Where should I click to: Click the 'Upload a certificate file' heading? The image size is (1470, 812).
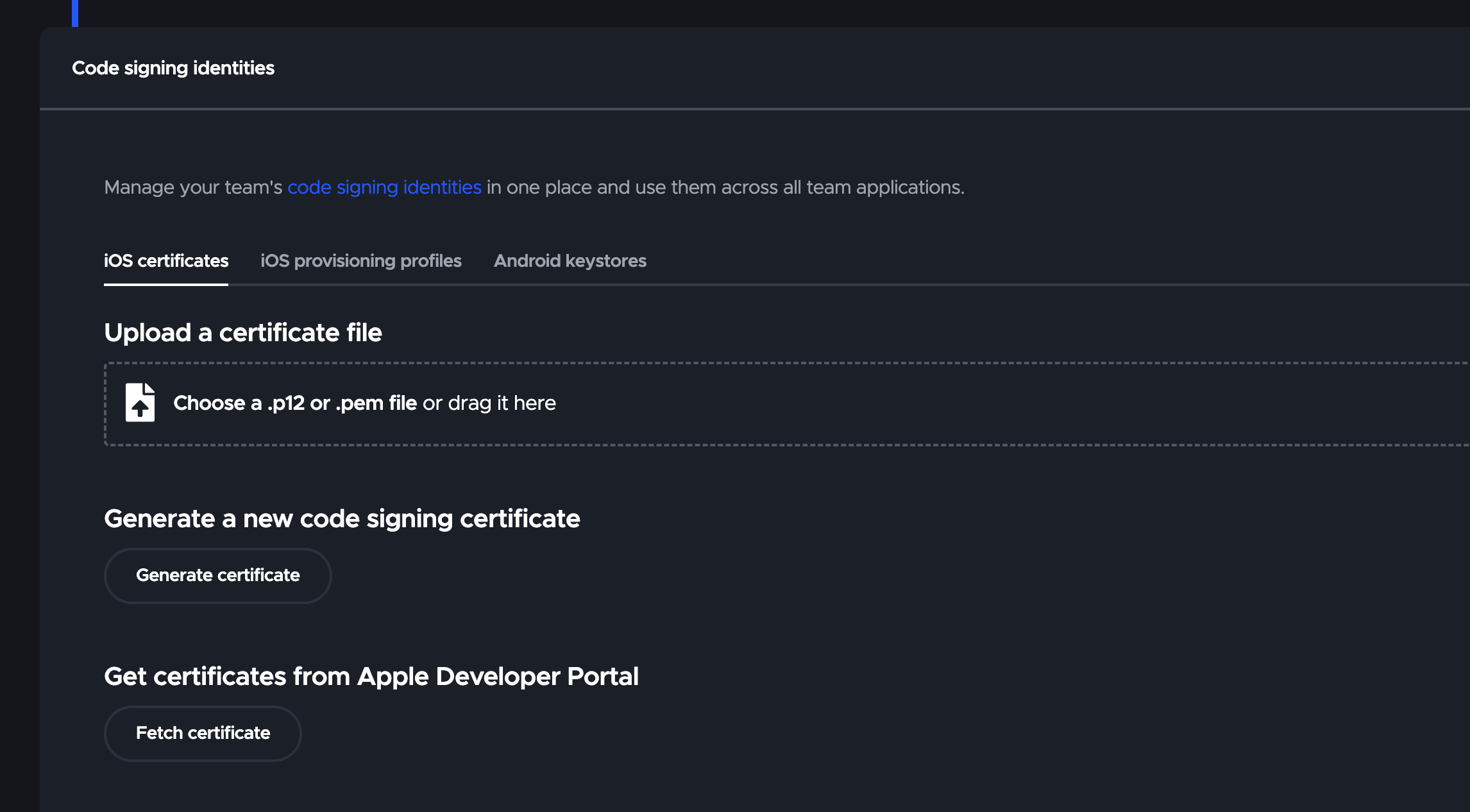pyautogui.click(x=243, y=333)
